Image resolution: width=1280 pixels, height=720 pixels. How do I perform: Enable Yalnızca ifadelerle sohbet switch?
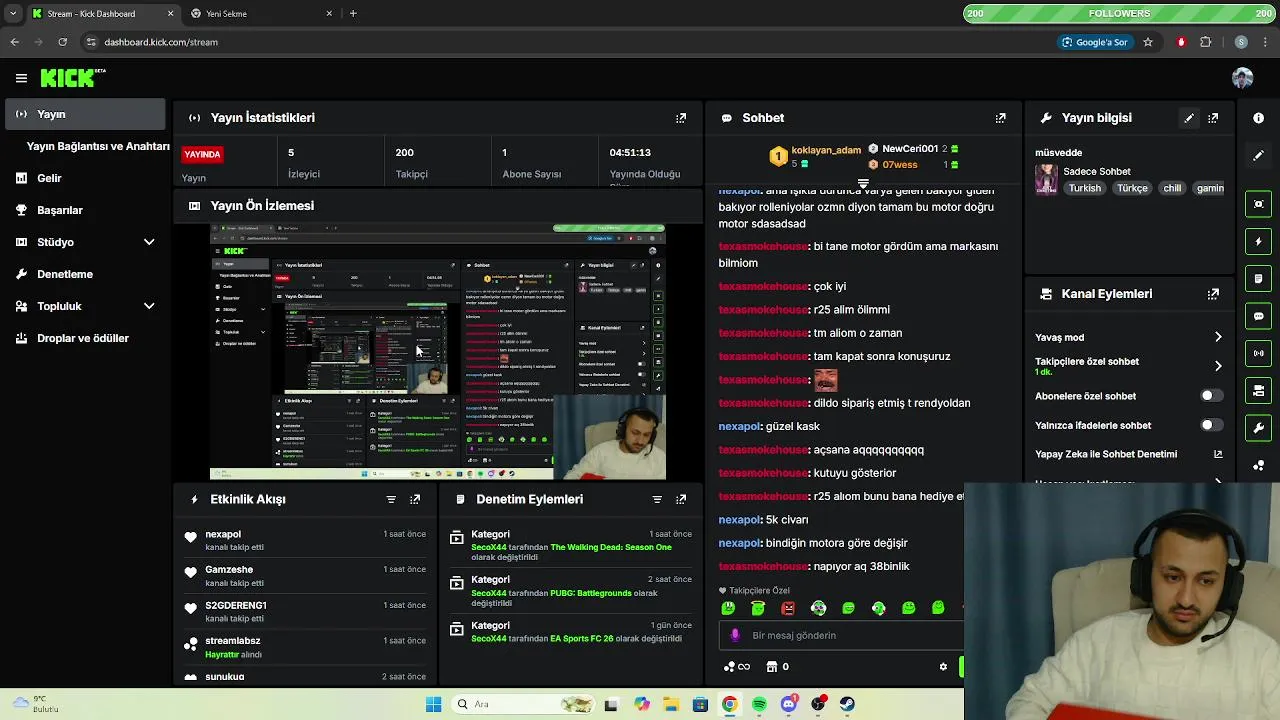pyautogui.click(x=1211, y=425)
